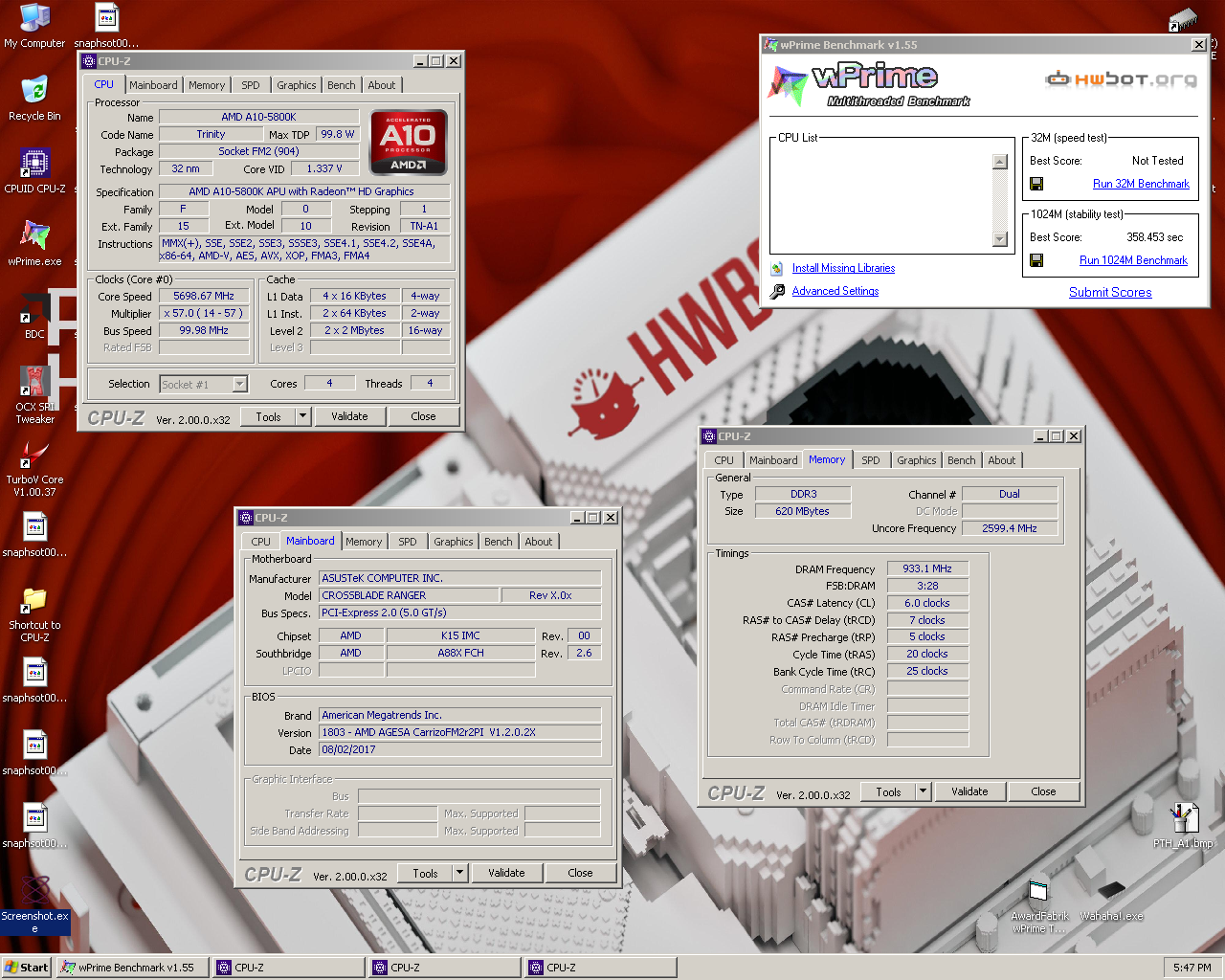Open Submit Scores link
Image resolution: width=1225 pixels, height=980 pixels.
click(1110, 292)
